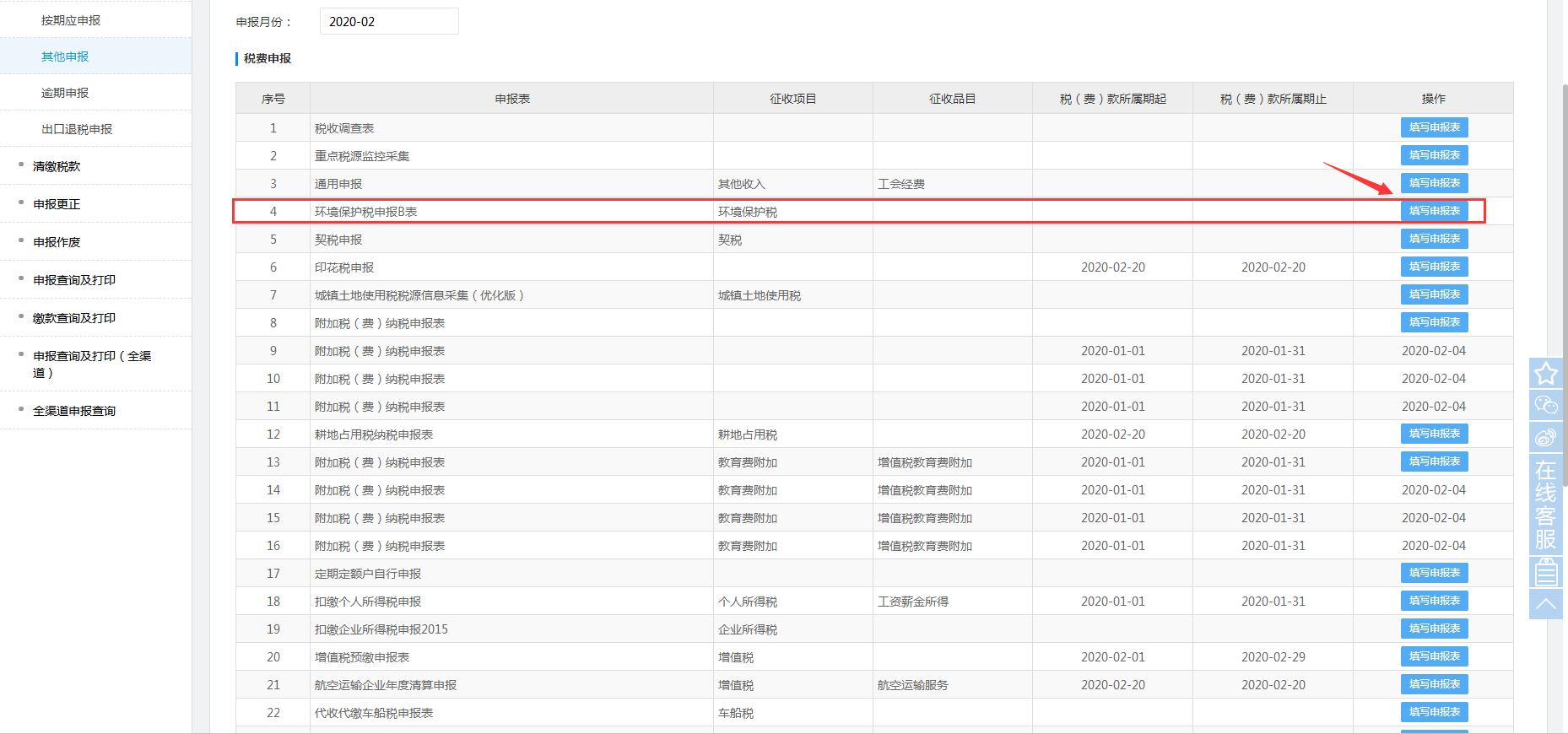Expand the 申报查询及打印 sidebar section
Screen dimensions: 1568x734
(74, 280)
